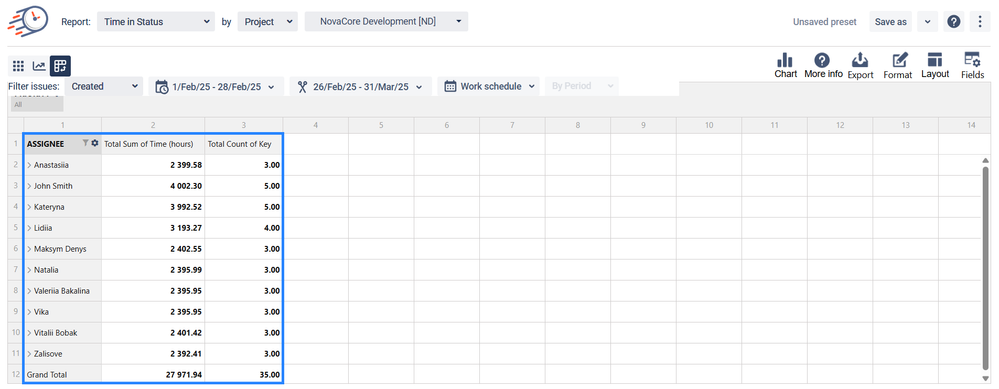Click the Save as button
The height and width of the screenshot is (389, 999).
[x=890, y=22]
